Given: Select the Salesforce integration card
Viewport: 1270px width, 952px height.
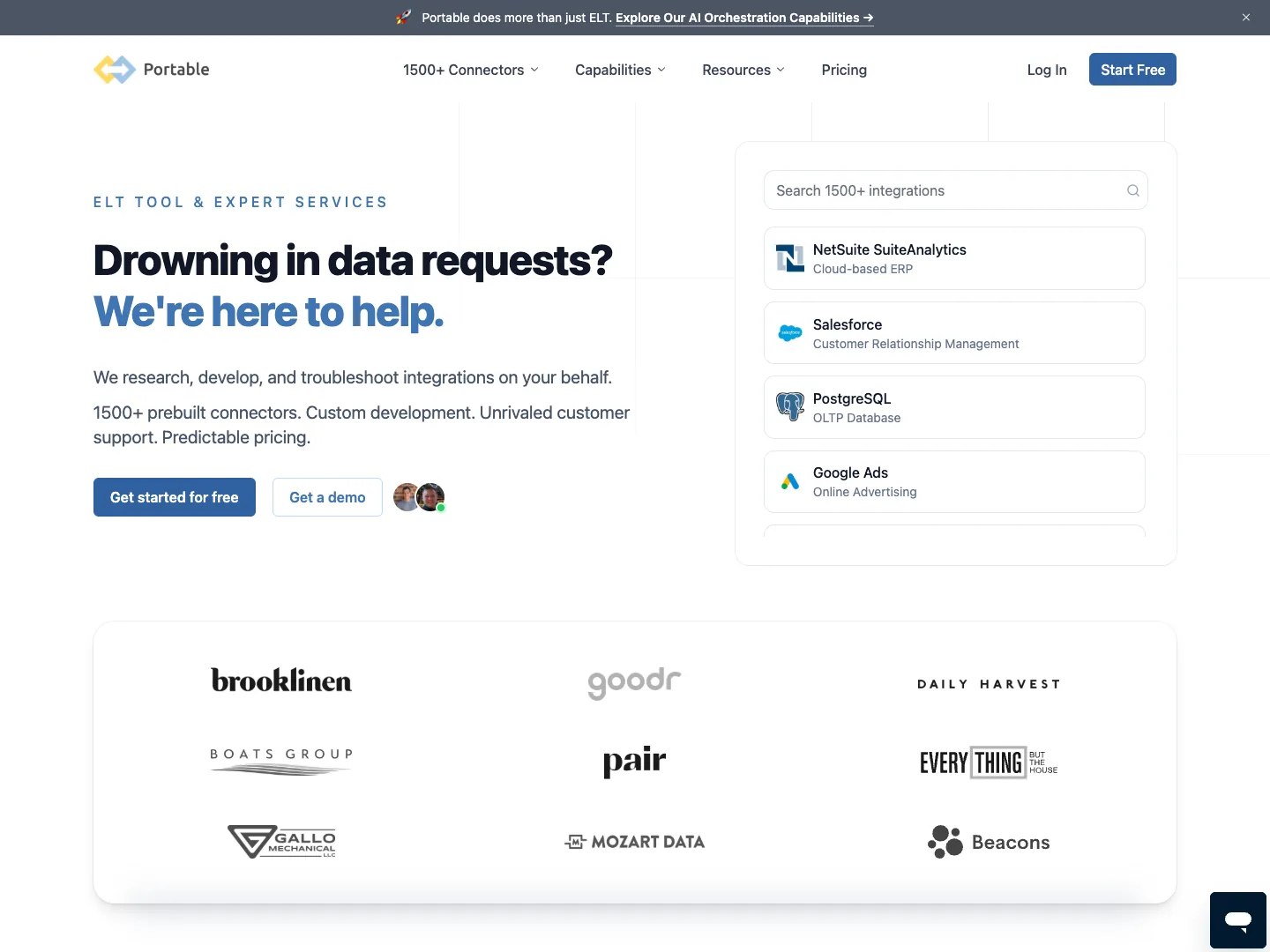Looking at the screenshot, I should pos(954,333).
